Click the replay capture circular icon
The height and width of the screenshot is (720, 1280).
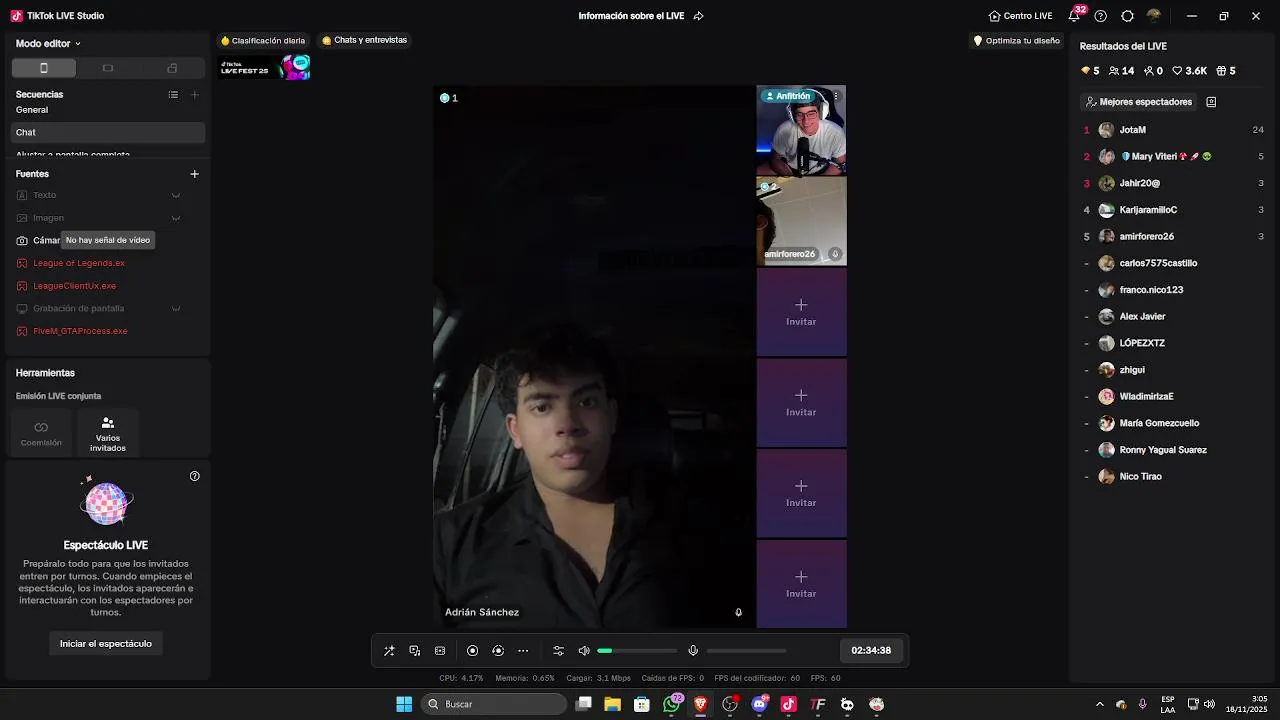click(498, 651)
